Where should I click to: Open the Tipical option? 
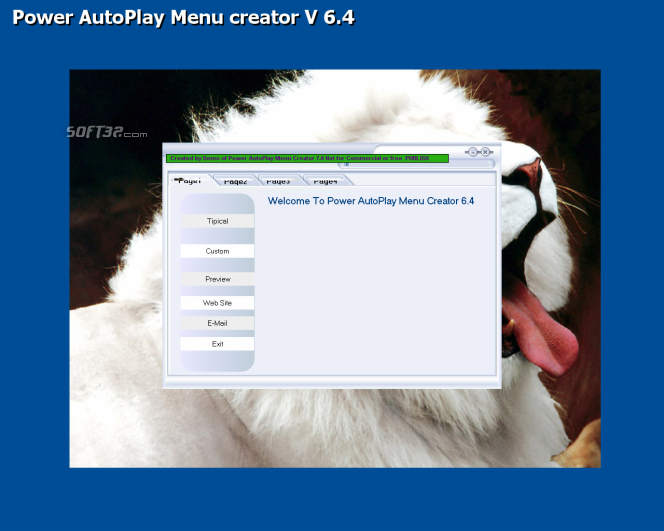point(217,221)
